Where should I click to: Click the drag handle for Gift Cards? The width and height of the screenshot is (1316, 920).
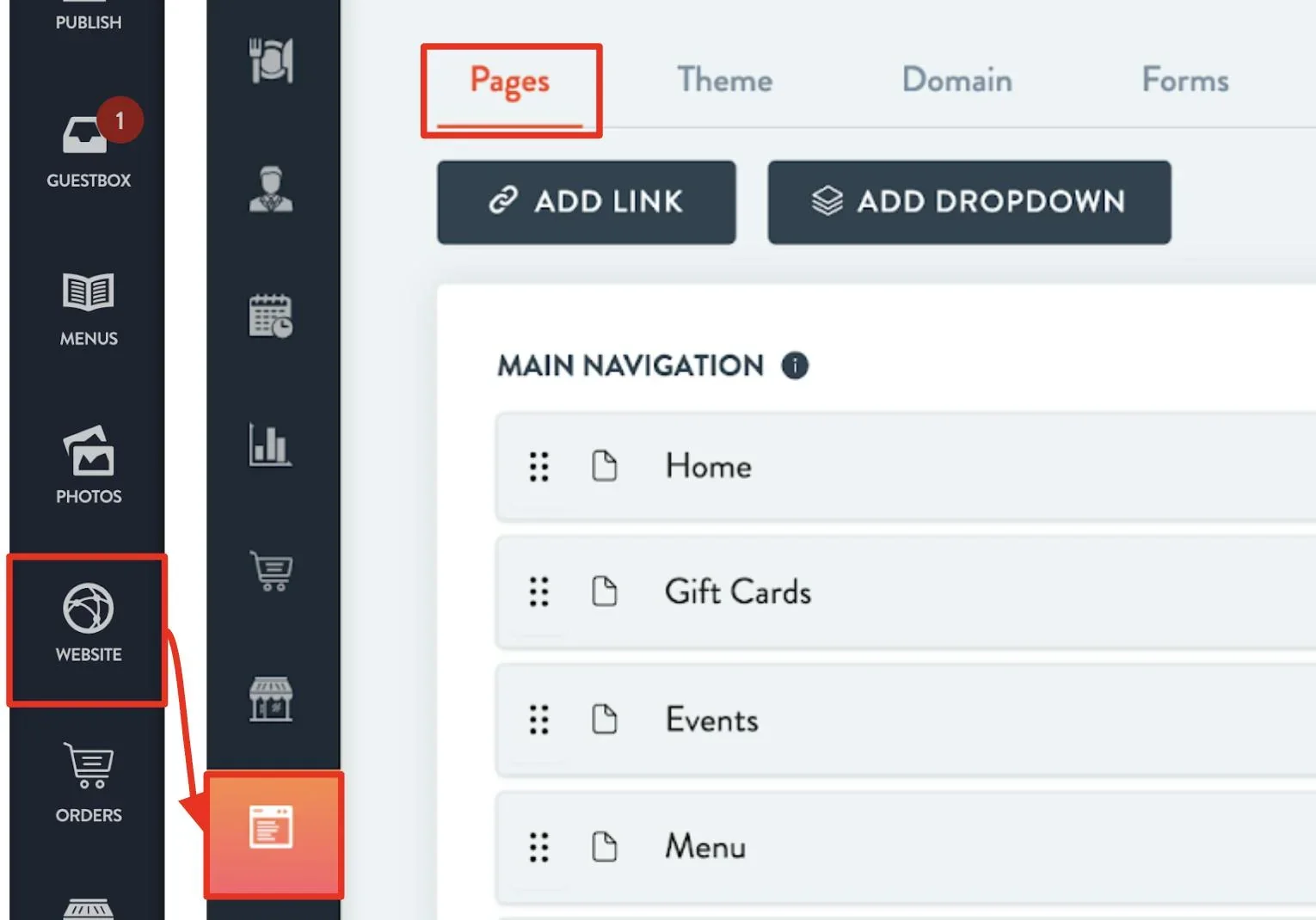539,592
